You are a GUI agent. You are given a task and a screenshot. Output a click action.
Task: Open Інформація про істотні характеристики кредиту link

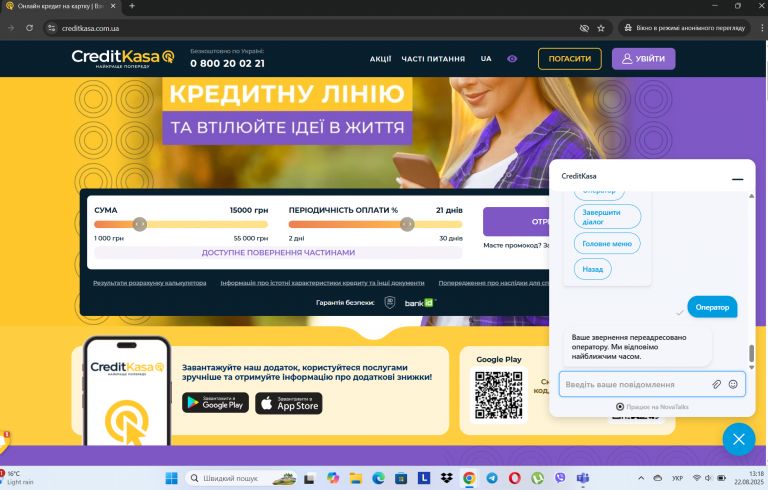(x=322, y=283)
